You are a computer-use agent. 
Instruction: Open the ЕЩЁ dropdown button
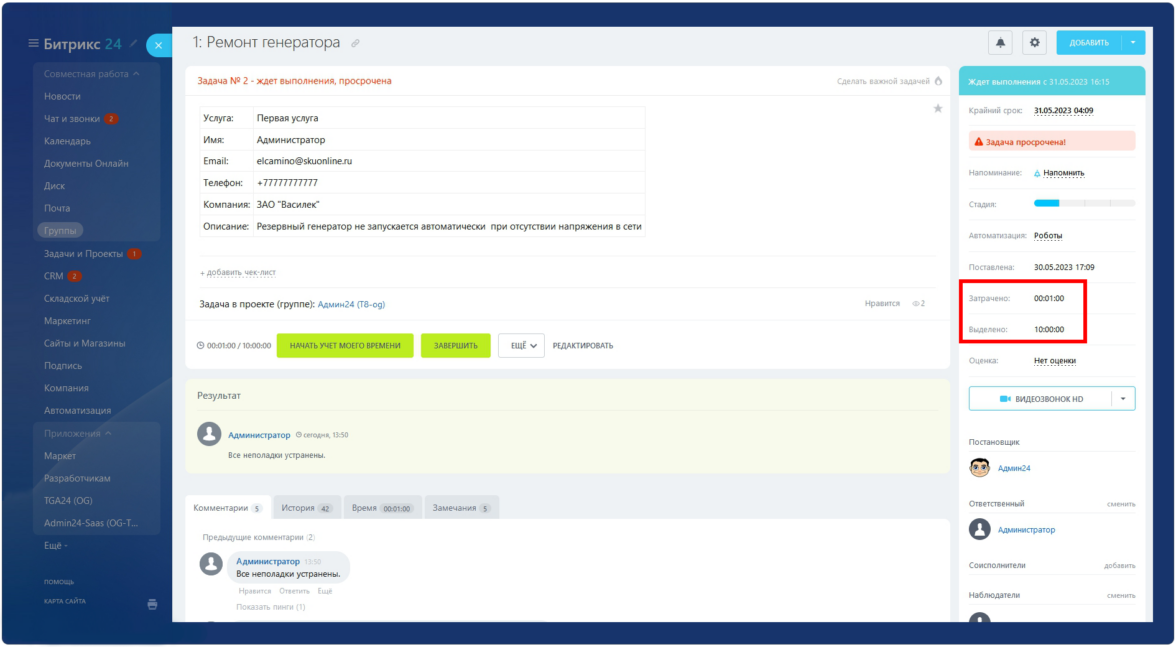[x=521, y=345]
